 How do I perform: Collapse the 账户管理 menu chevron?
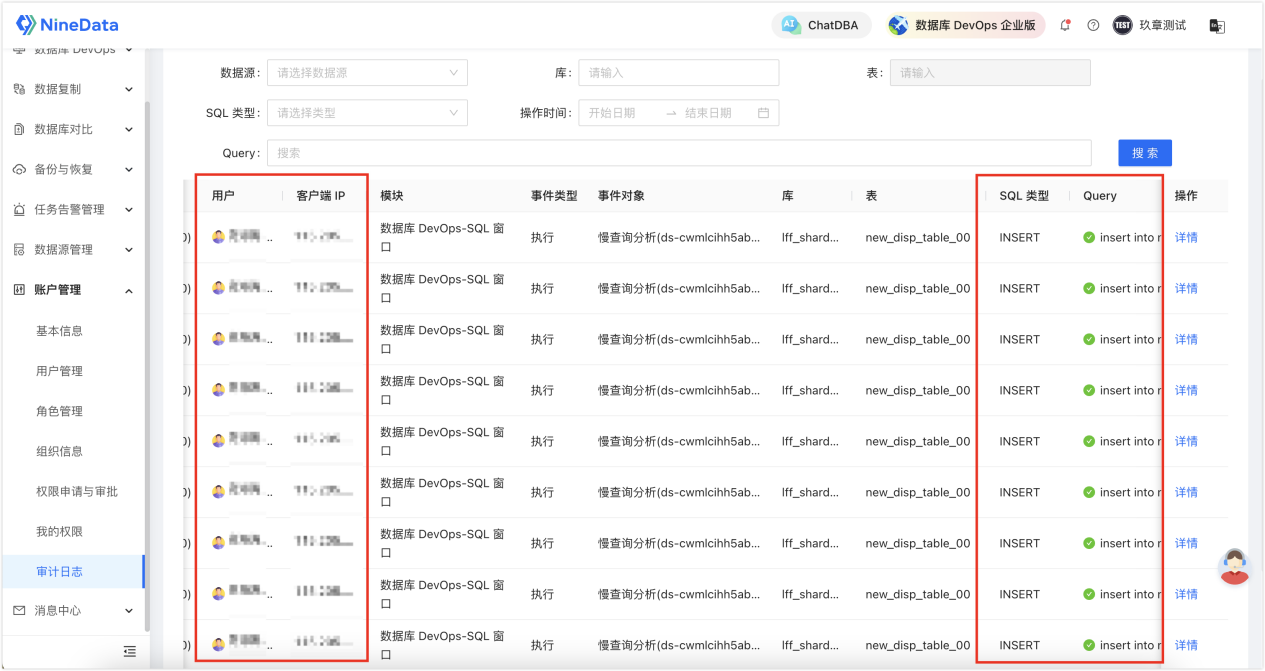click(128, 290)
